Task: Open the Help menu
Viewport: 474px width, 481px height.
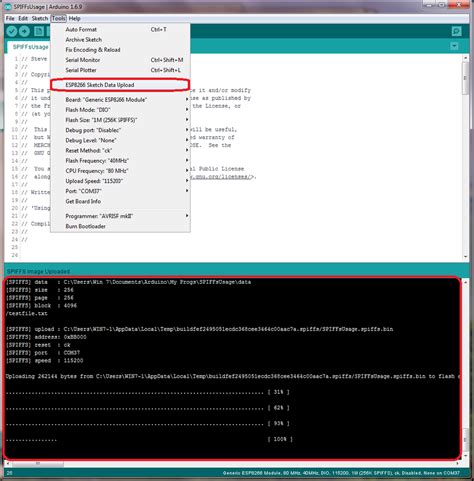Action: click(x=75, y=18)
